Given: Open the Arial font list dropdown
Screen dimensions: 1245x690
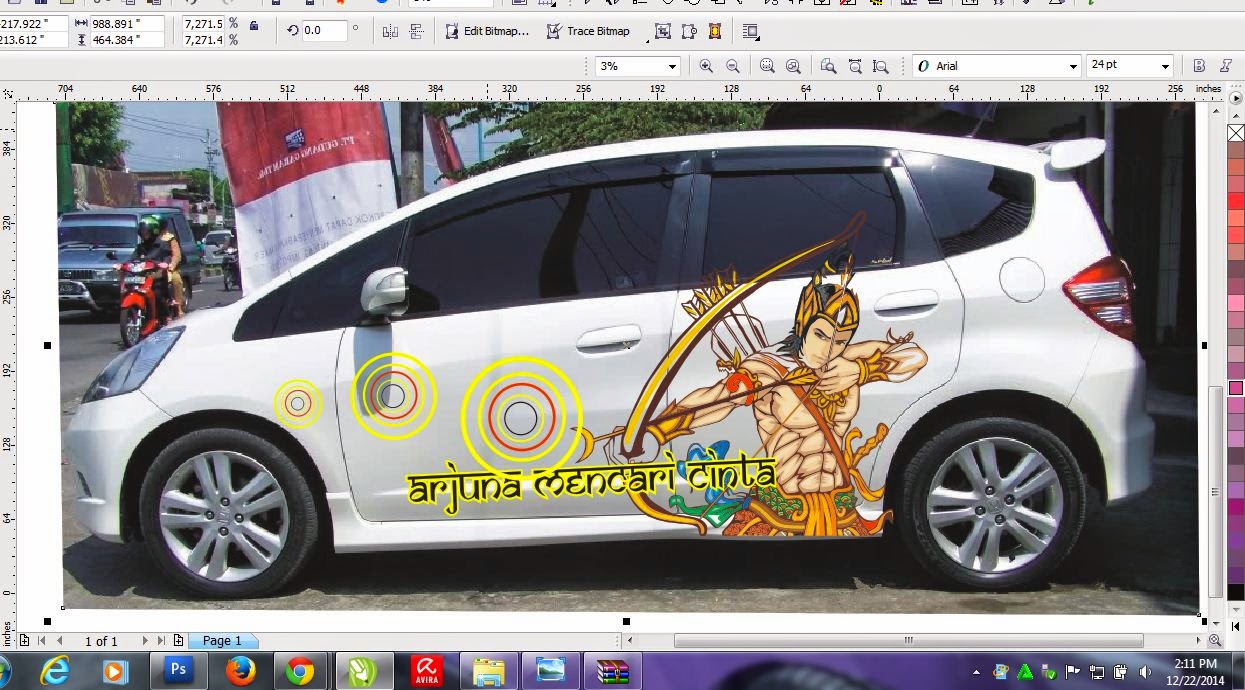Looking at the screenshot, I should point(1073,66).
